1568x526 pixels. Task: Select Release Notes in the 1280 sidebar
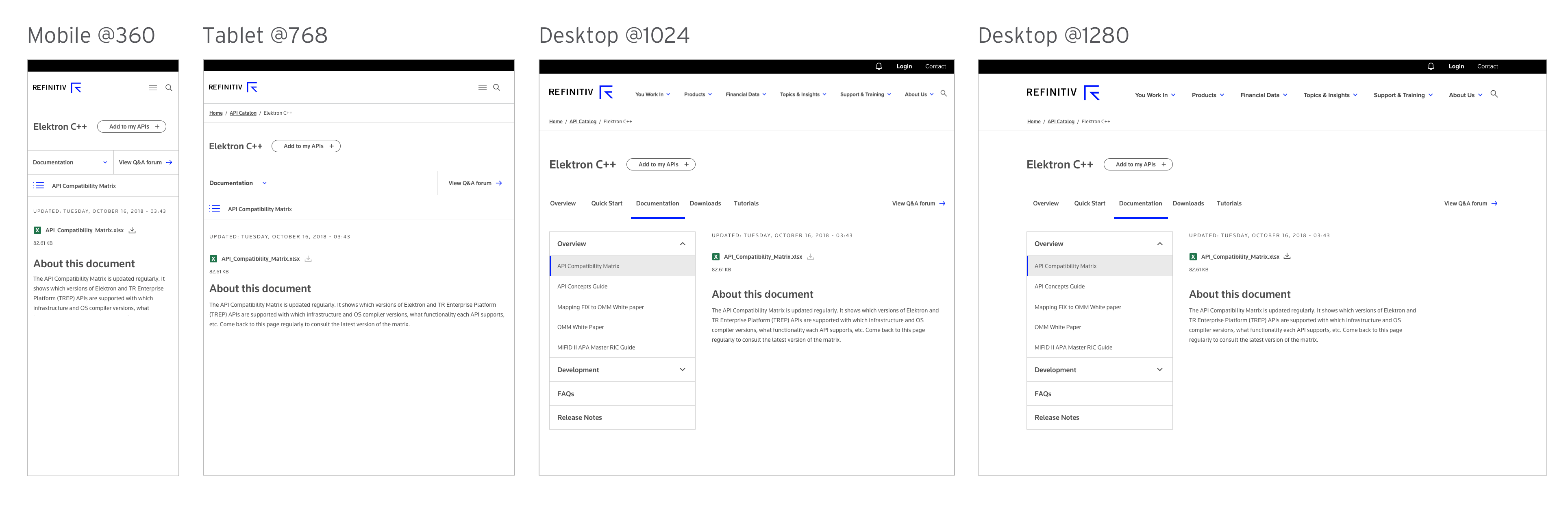coord(1057,417)
